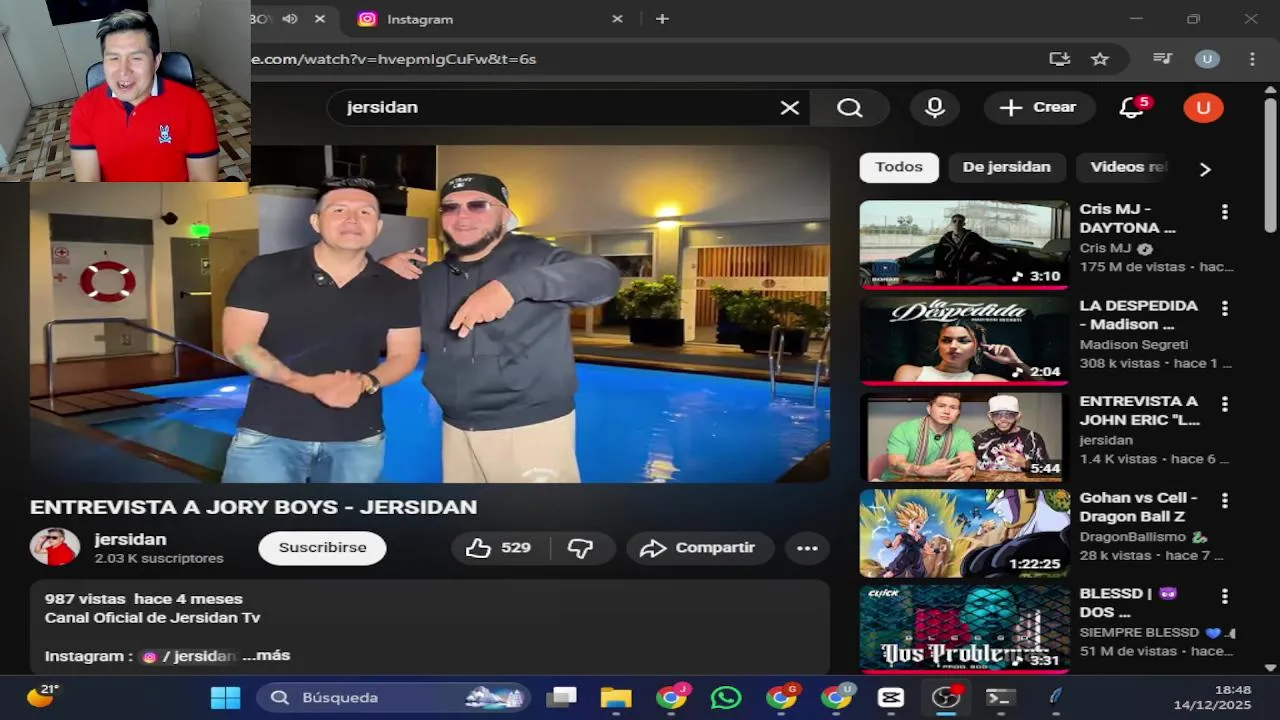Open the Cris MJ - DAYTONA video title
Image resolution: width=1280 pixels, height=720 pixels.
[1129, 218]
